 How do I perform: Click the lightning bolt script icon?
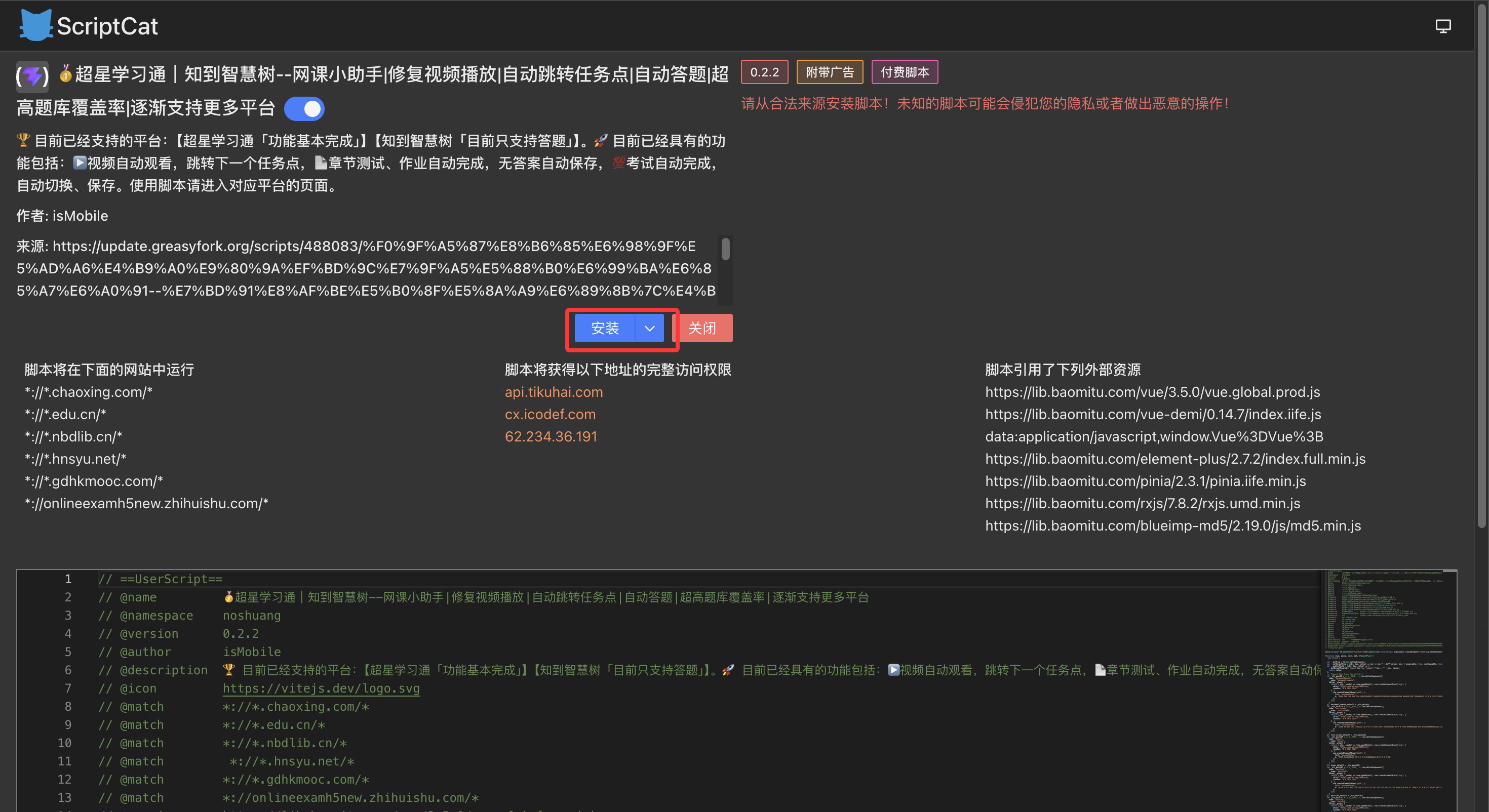pyautogui.click(x=32, y=76)
